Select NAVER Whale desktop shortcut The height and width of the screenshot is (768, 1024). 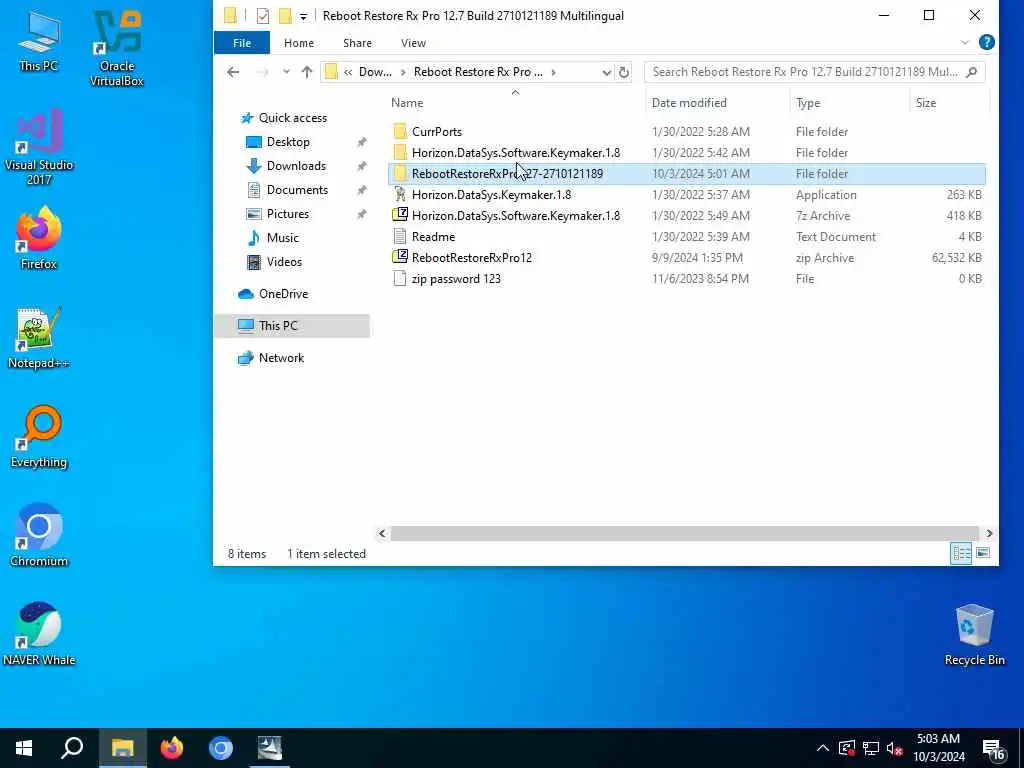point(39,633)
